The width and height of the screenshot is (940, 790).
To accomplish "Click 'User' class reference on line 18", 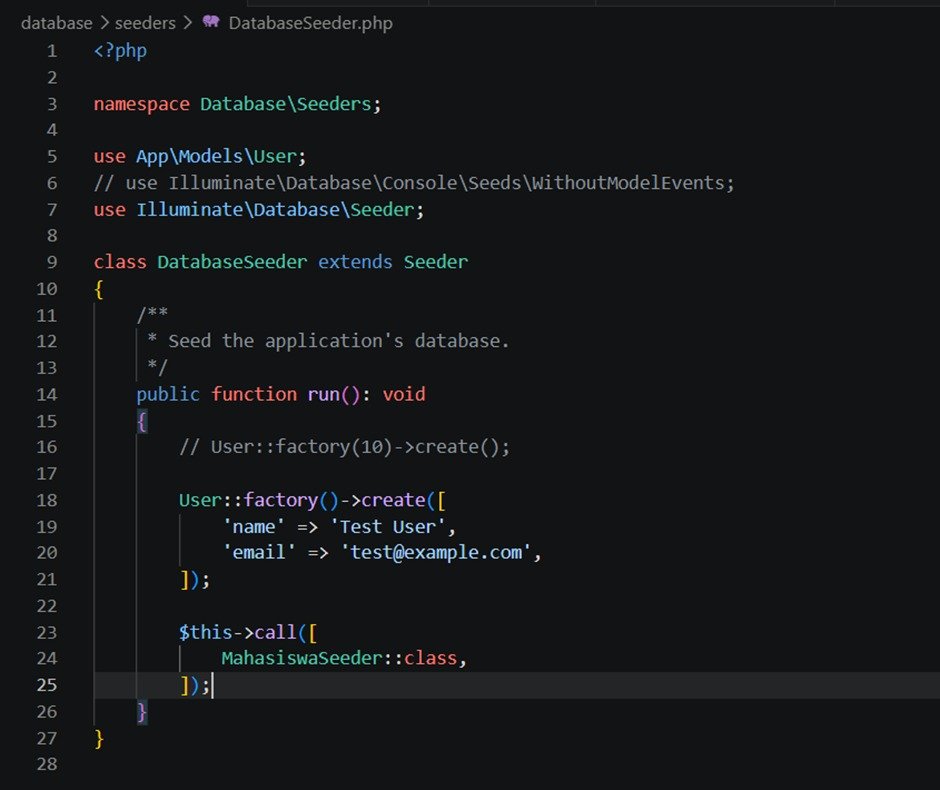I will coord(200,500).
